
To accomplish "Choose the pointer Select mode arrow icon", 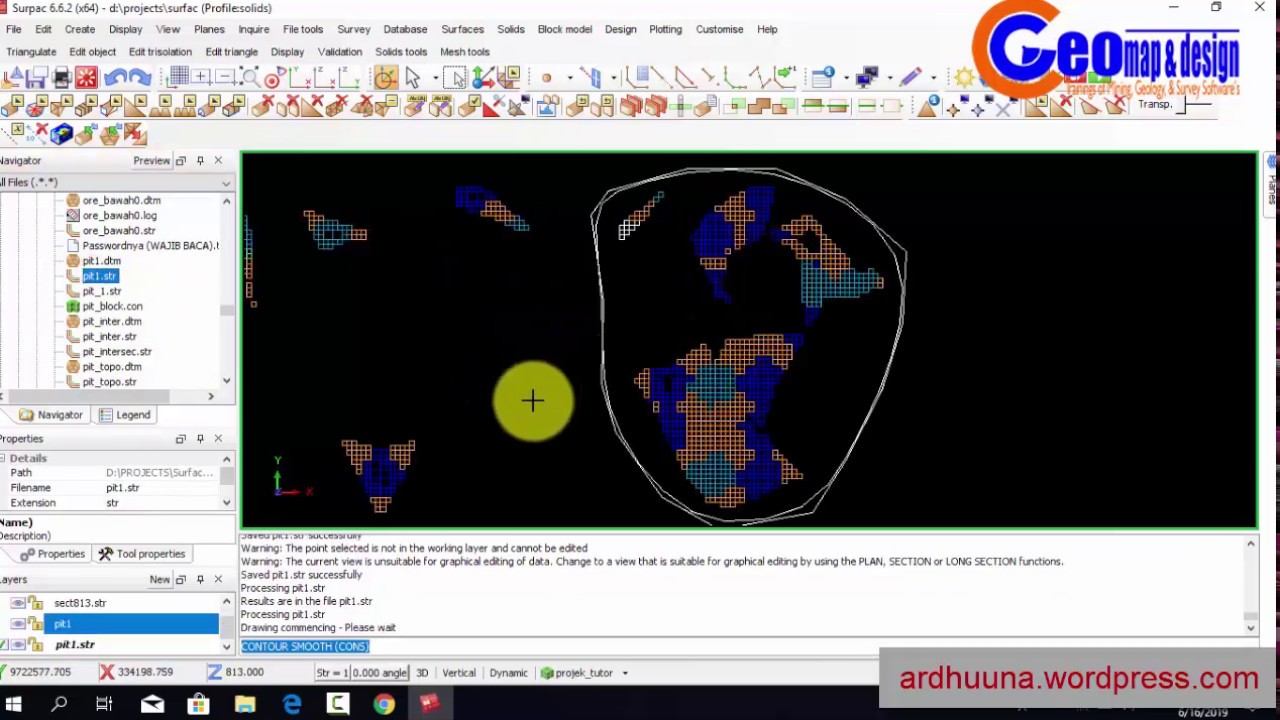I will pyautogui.click(x=412, y=77).
